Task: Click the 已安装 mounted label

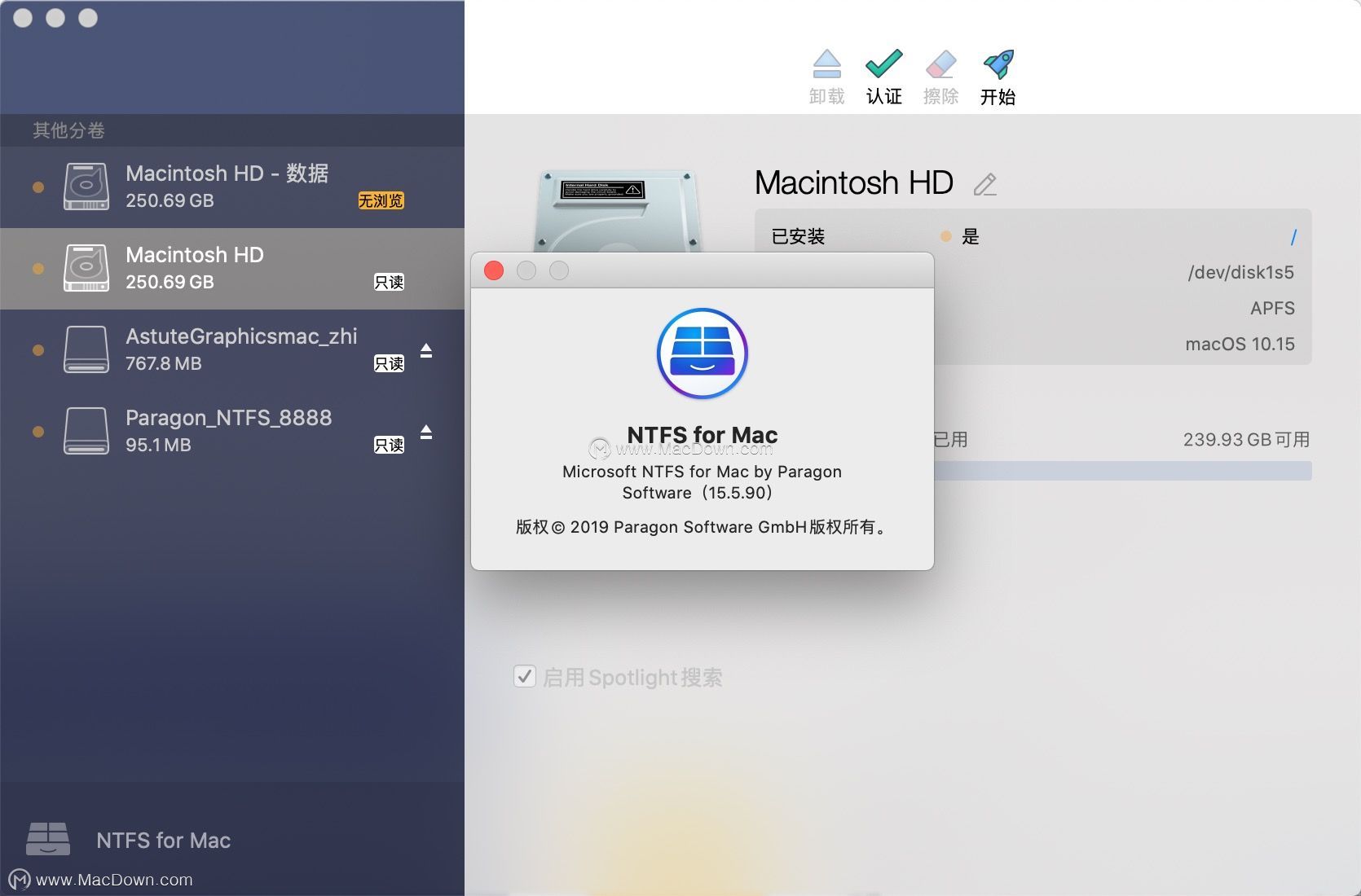Action: (x=799, y=237)
